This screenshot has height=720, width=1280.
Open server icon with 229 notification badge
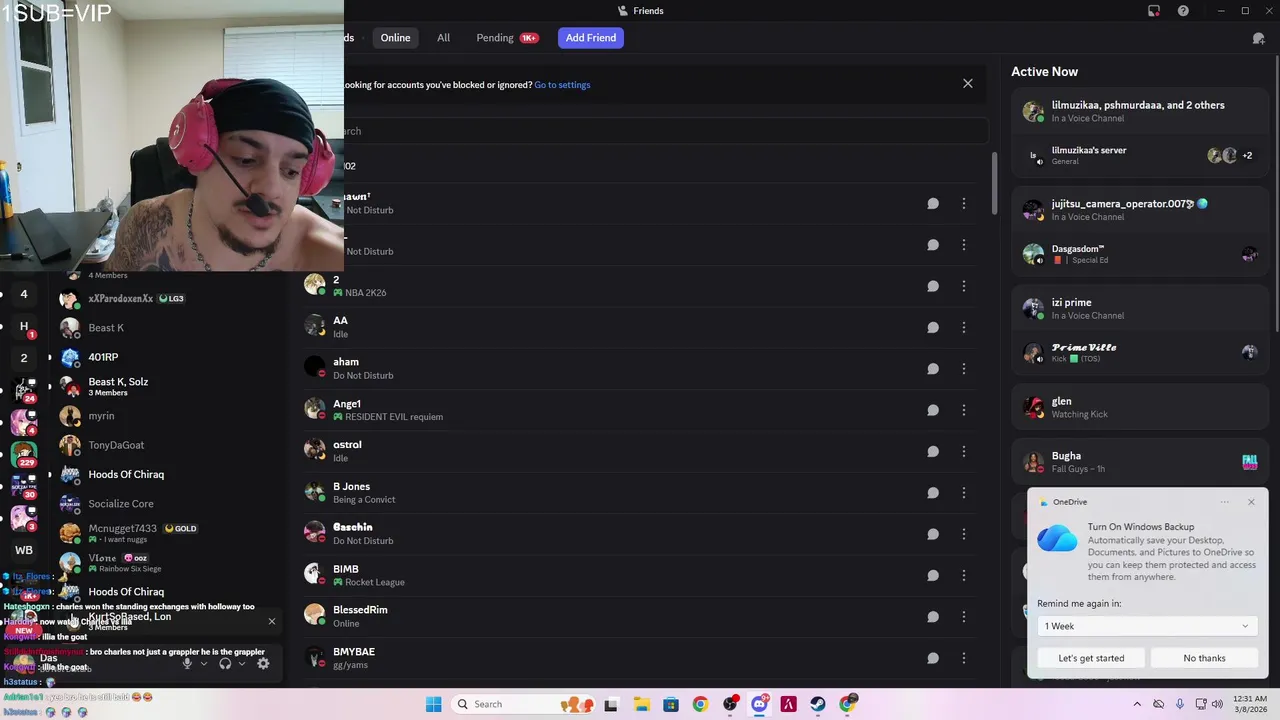pos(24,453)
